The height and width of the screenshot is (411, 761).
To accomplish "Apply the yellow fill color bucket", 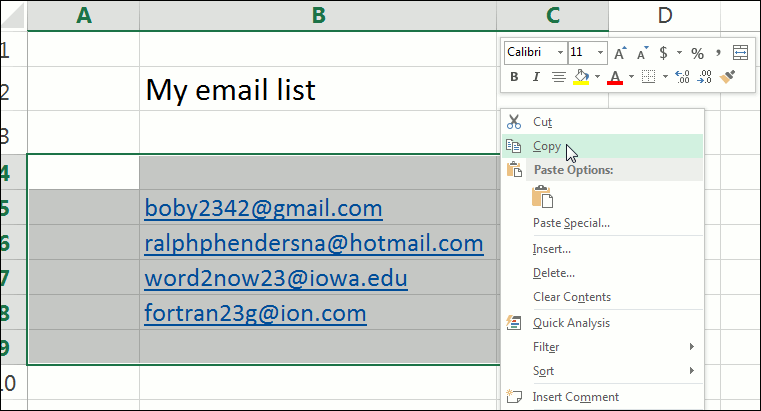I will (581, 77).
